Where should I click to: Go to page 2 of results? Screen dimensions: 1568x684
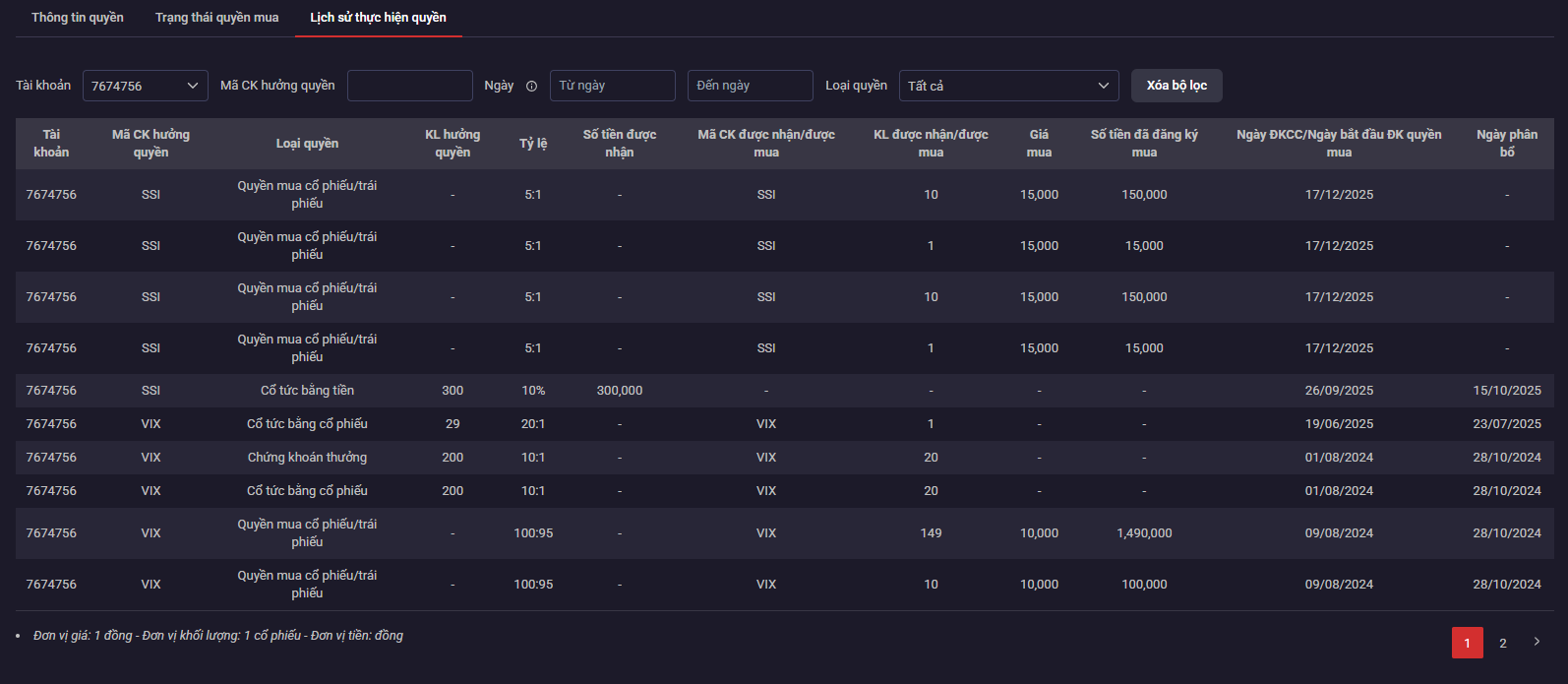(x=1503, y=643)
